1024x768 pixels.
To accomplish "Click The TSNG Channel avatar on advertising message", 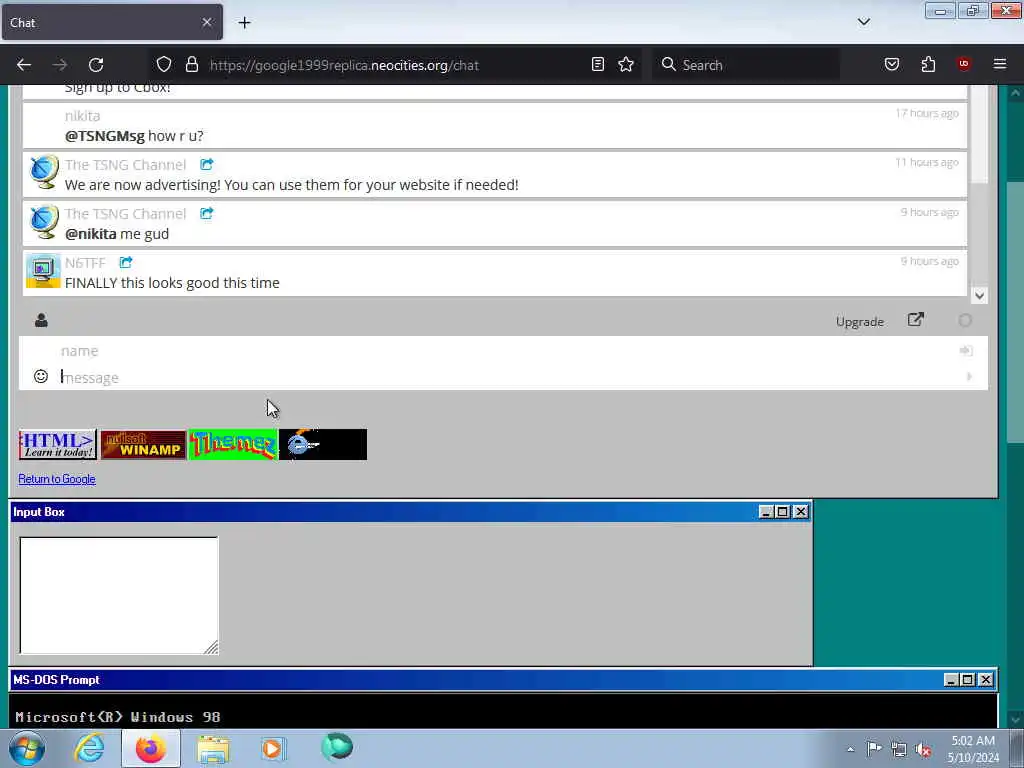I will (44, 172).
